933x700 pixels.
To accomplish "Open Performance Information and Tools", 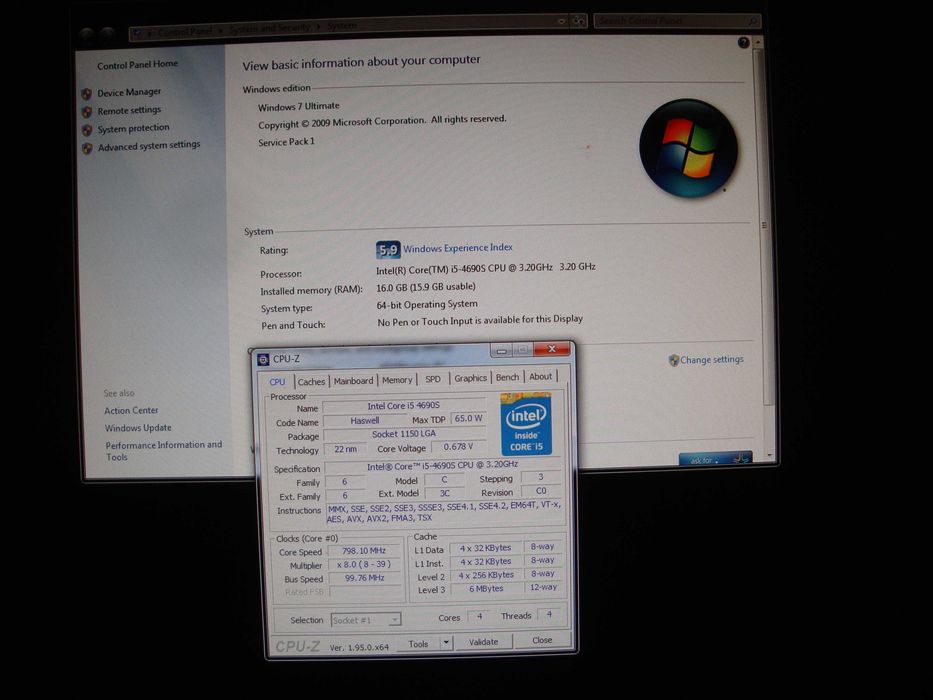I will [x=164, y=451].
